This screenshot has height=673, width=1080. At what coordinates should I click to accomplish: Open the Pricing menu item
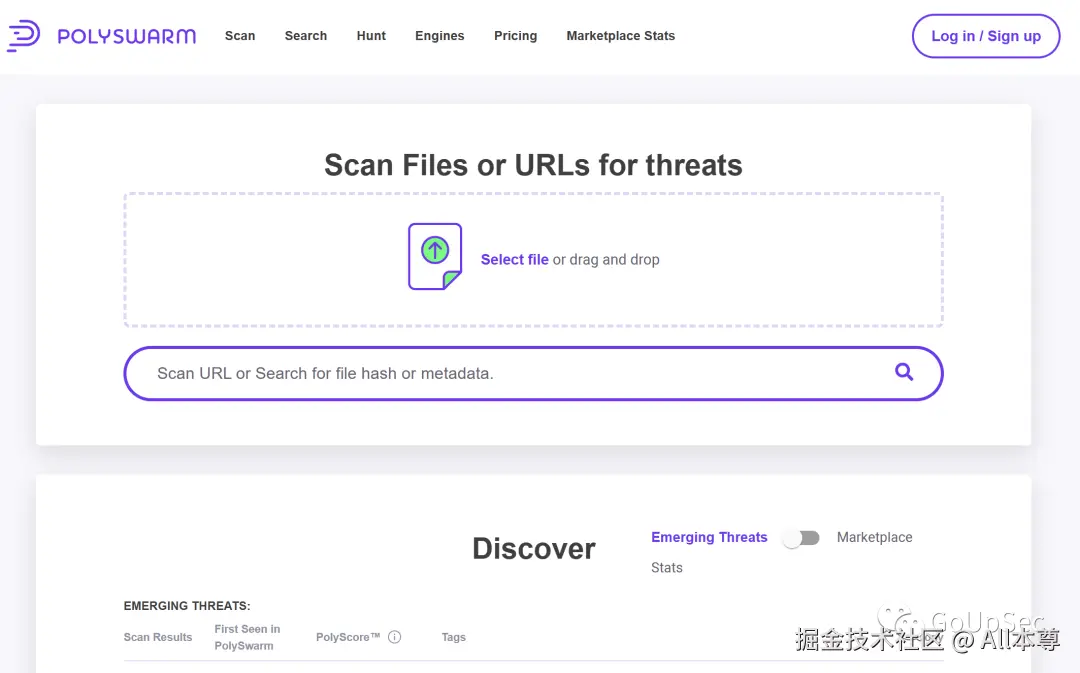coord(515,36)
